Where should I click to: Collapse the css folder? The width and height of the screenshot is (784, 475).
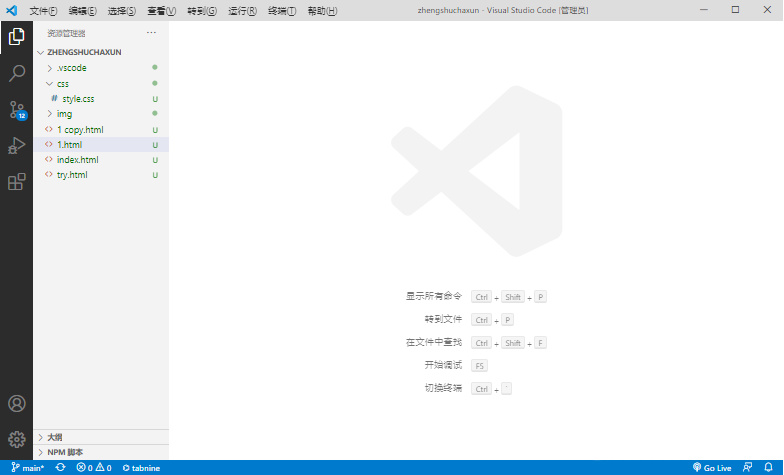click(63, 84)
